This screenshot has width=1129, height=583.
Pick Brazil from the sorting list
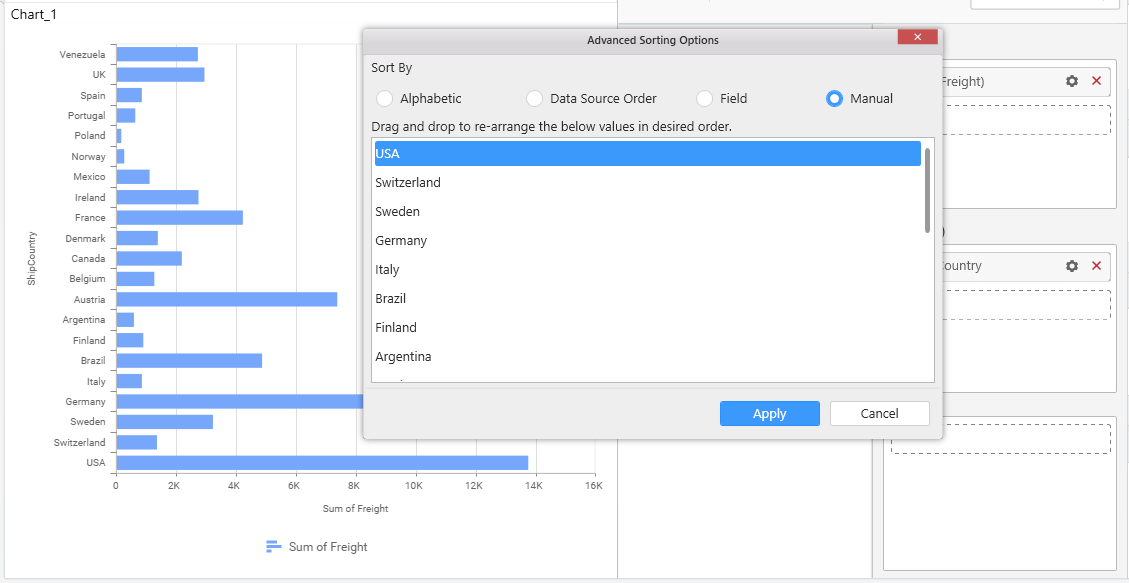pos(390,299)
